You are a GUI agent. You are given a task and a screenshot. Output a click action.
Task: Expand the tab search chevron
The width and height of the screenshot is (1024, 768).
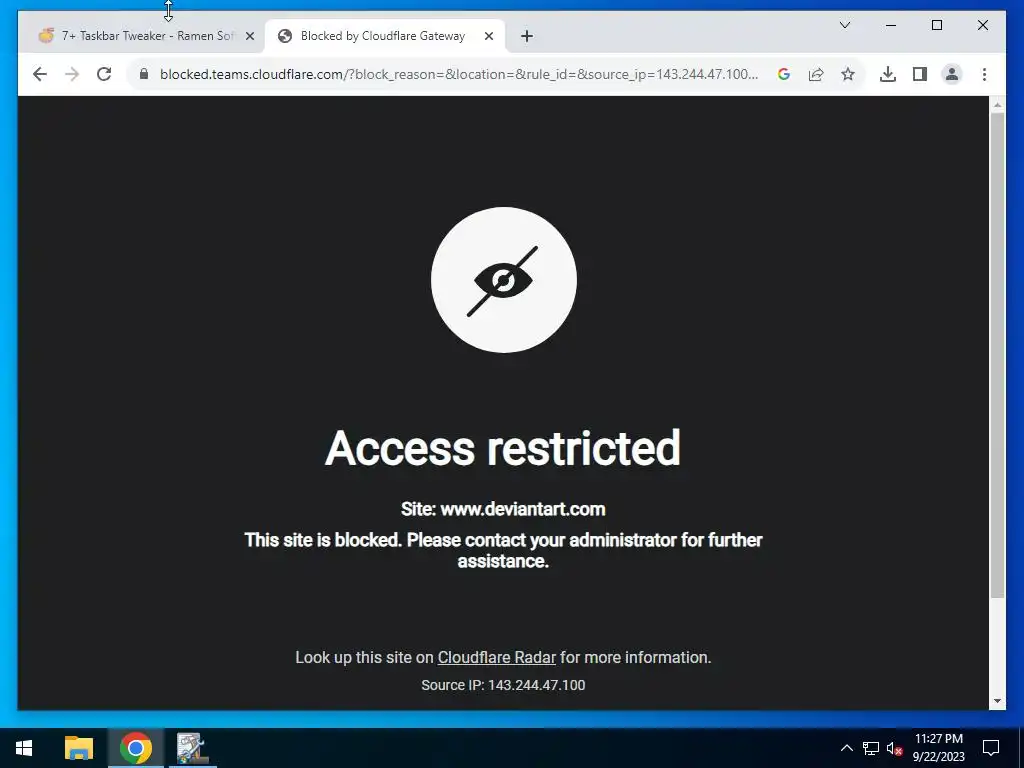click(x=844, y=25)
